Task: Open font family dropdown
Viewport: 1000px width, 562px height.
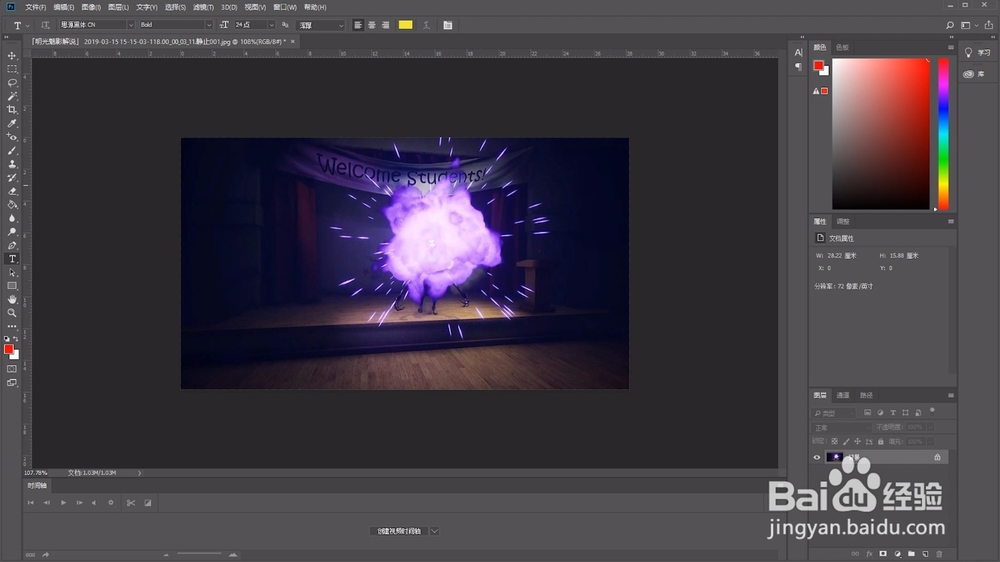Action: (131, 25)
